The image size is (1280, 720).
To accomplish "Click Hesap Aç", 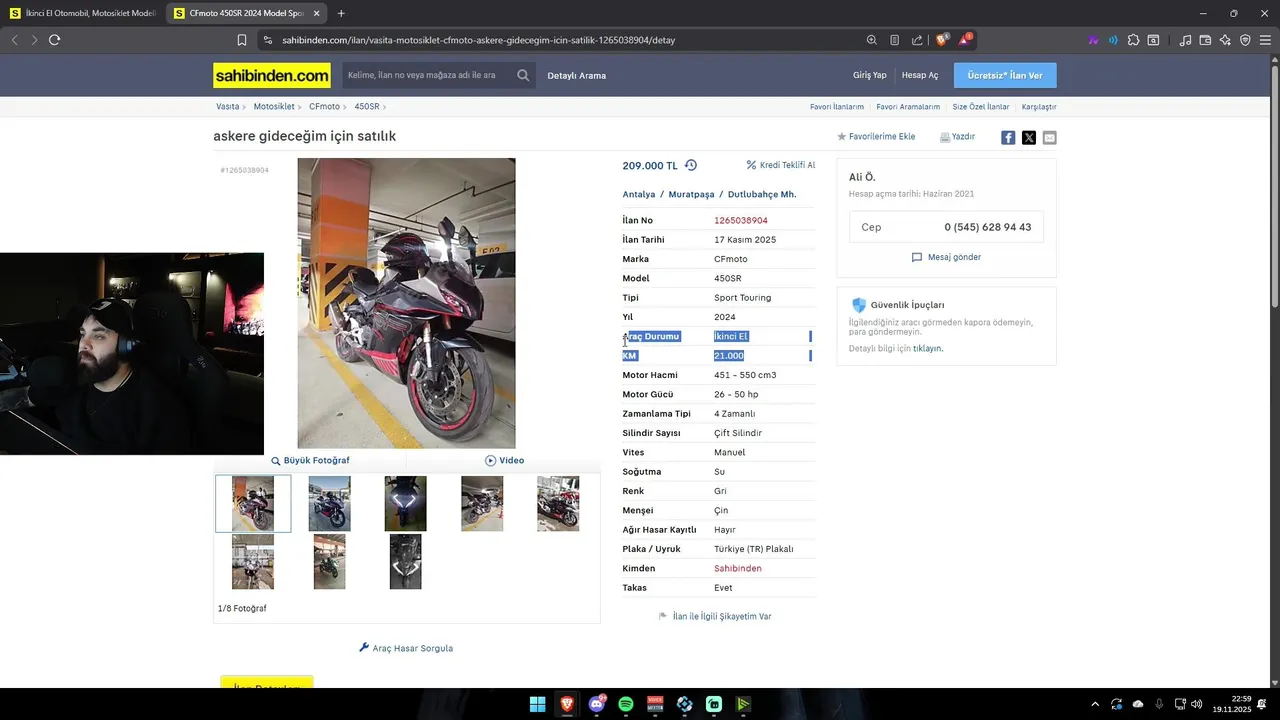I will point(920,75).
